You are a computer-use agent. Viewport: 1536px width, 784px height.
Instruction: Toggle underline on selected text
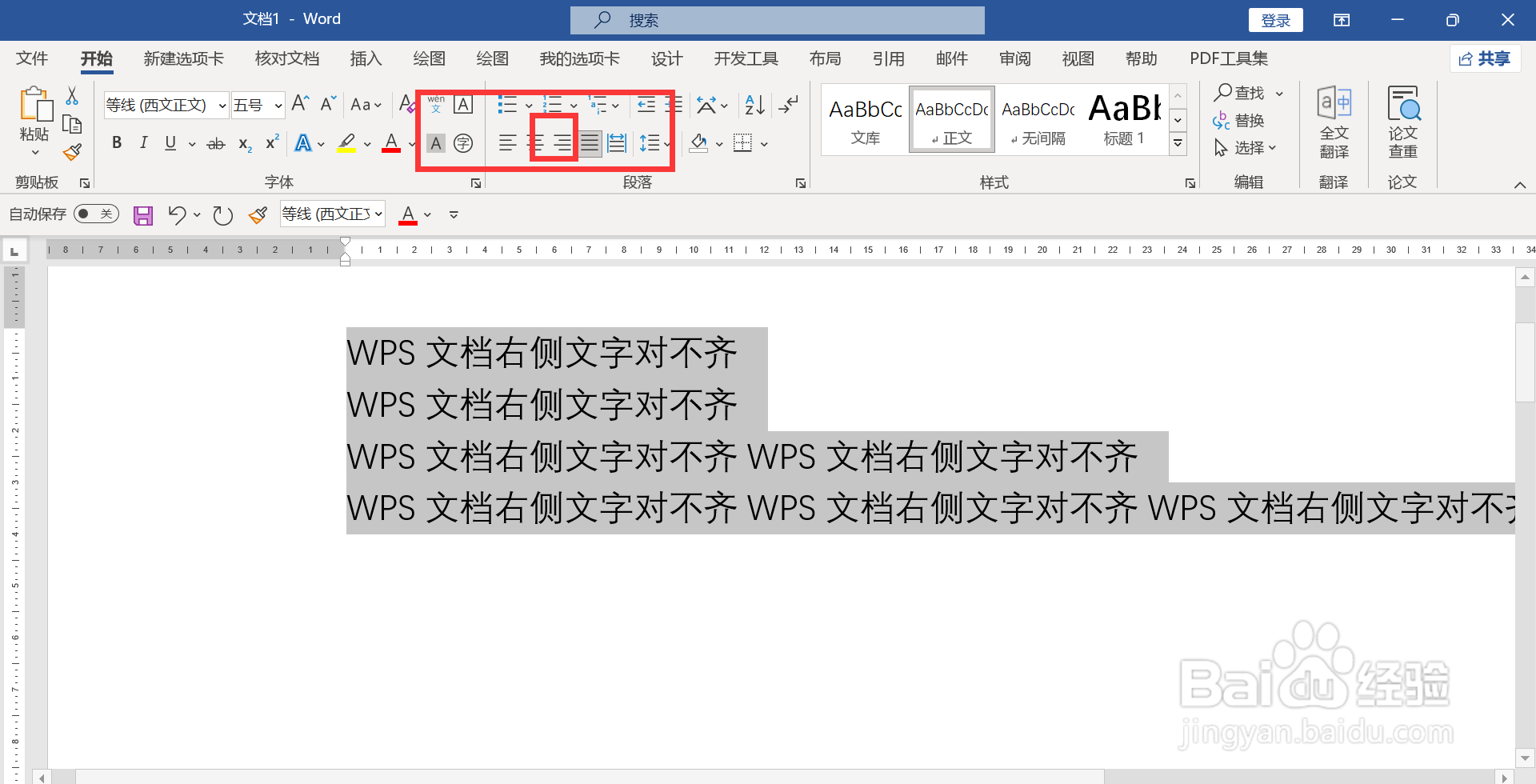click(x=170, y=143)
